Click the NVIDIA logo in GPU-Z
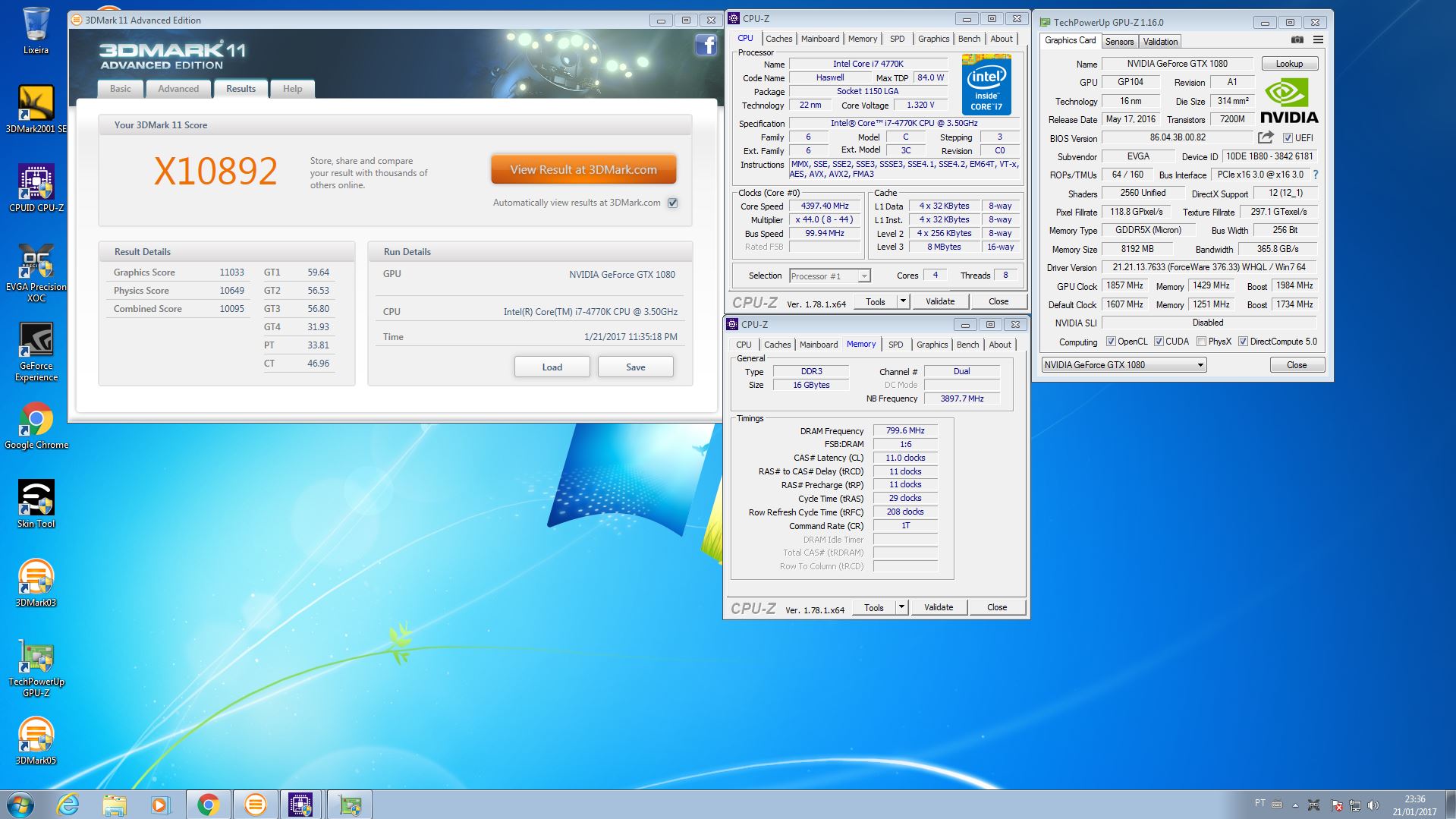The width and height of the screenshot is (1456, 819). click(x=1288, y=102)
